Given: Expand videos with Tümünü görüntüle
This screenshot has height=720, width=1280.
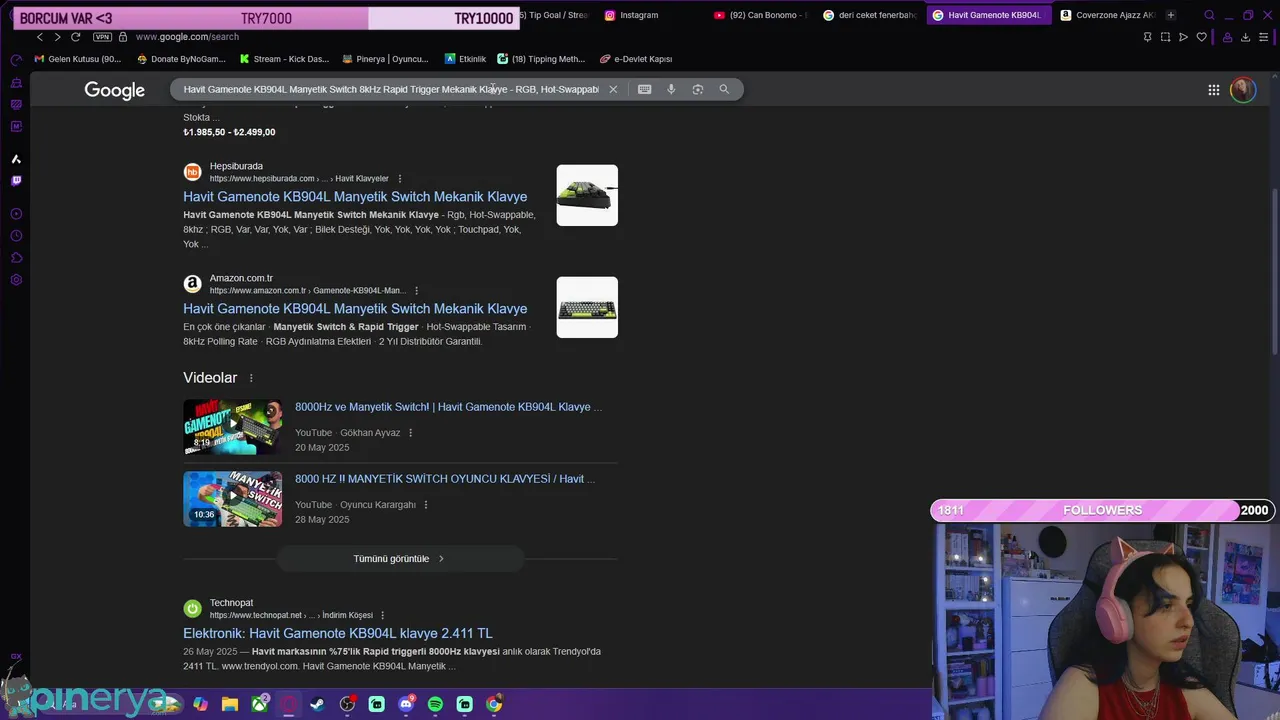Looking at the screenshot, I should click(400, 559).
